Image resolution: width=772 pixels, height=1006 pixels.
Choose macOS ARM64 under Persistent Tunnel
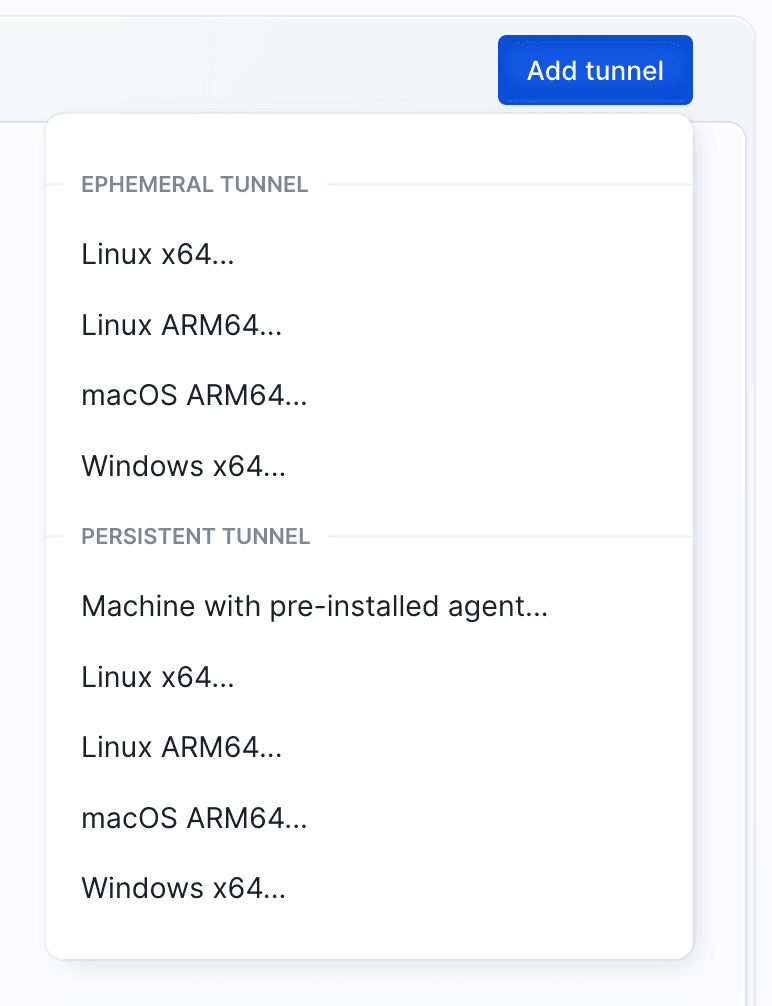(194, 818)
